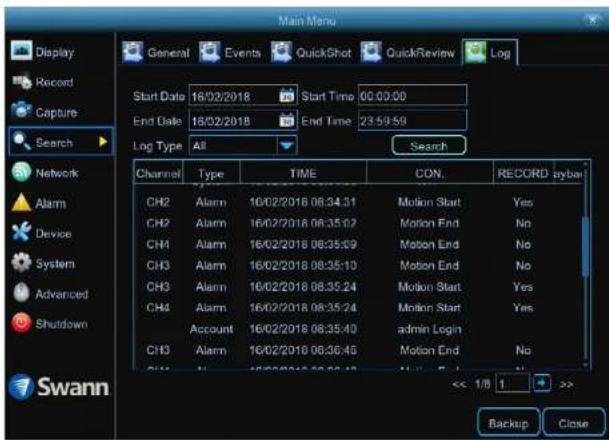Click the Start Time field
Viewport: 609px width, 440px height.
pyautogui.click(x=412, y=95)
